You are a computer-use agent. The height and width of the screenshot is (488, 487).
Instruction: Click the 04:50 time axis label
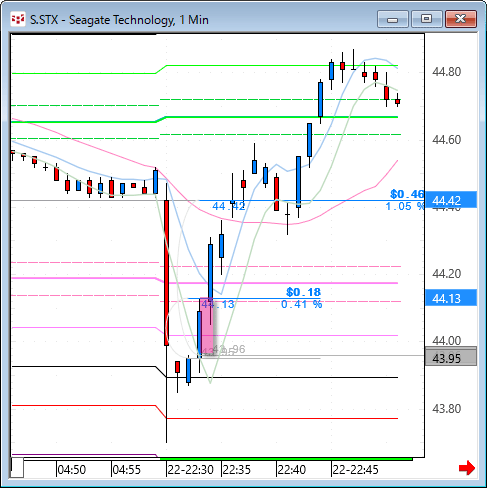click(x=72, y=469)
